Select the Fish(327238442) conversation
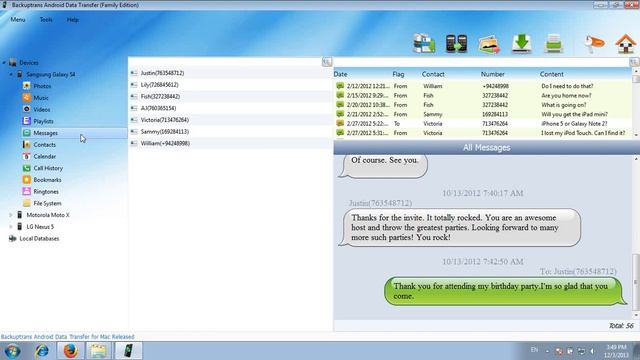640x360 pixels. point(231,97)
